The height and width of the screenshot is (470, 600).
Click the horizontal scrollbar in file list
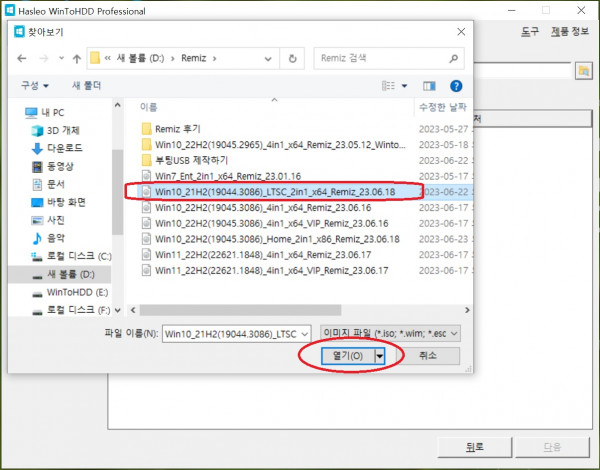(x=240, y=310)
